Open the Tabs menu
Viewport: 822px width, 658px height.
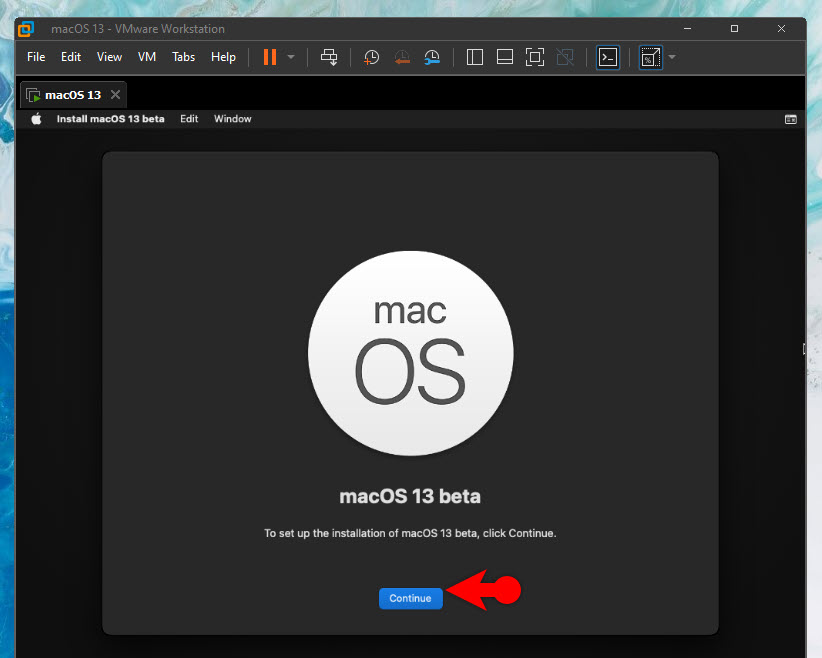point(183,57)
